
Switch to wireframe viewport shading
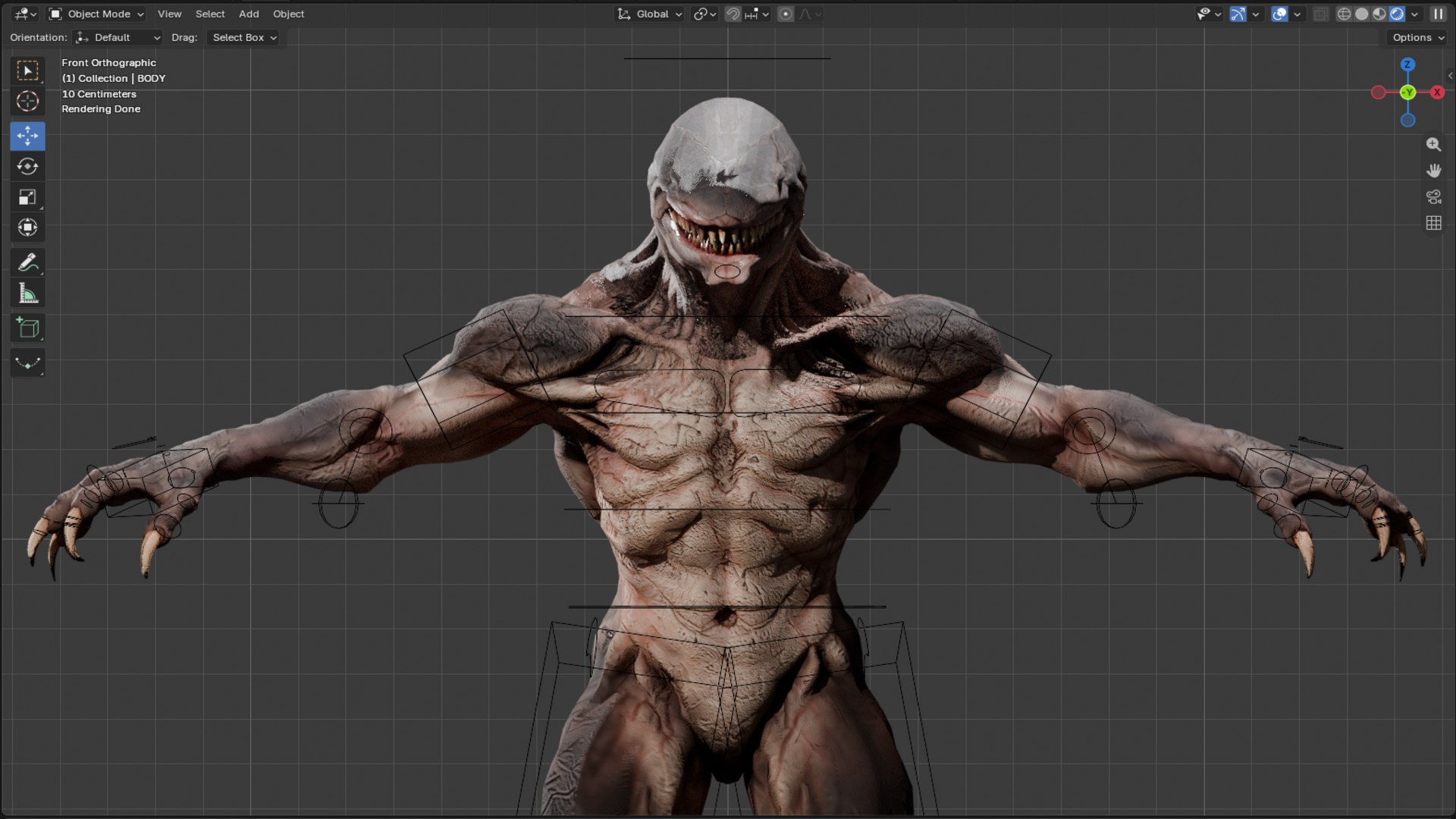click(1344, 14)
